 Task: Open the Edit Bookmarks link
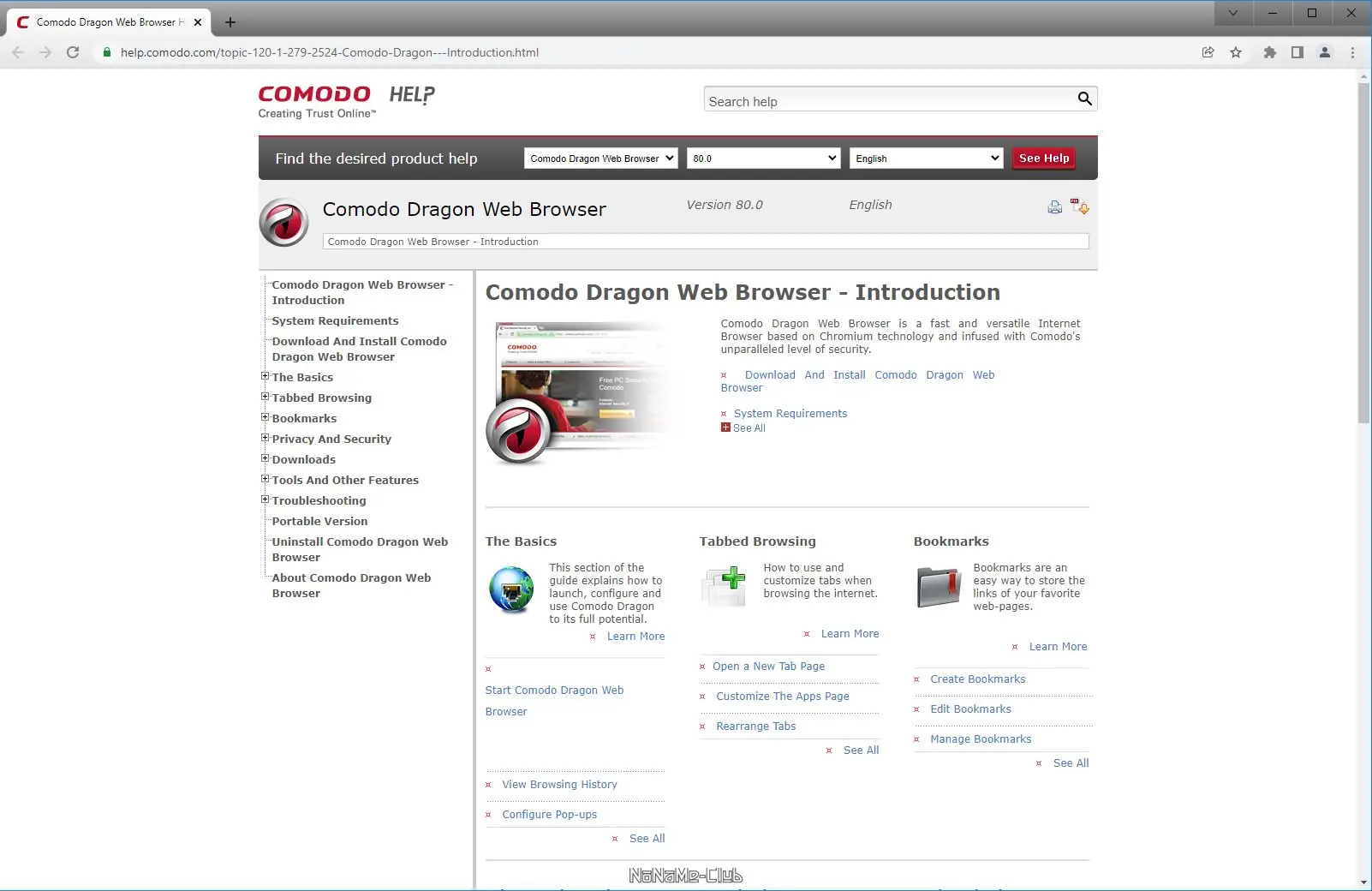point(970,709)
